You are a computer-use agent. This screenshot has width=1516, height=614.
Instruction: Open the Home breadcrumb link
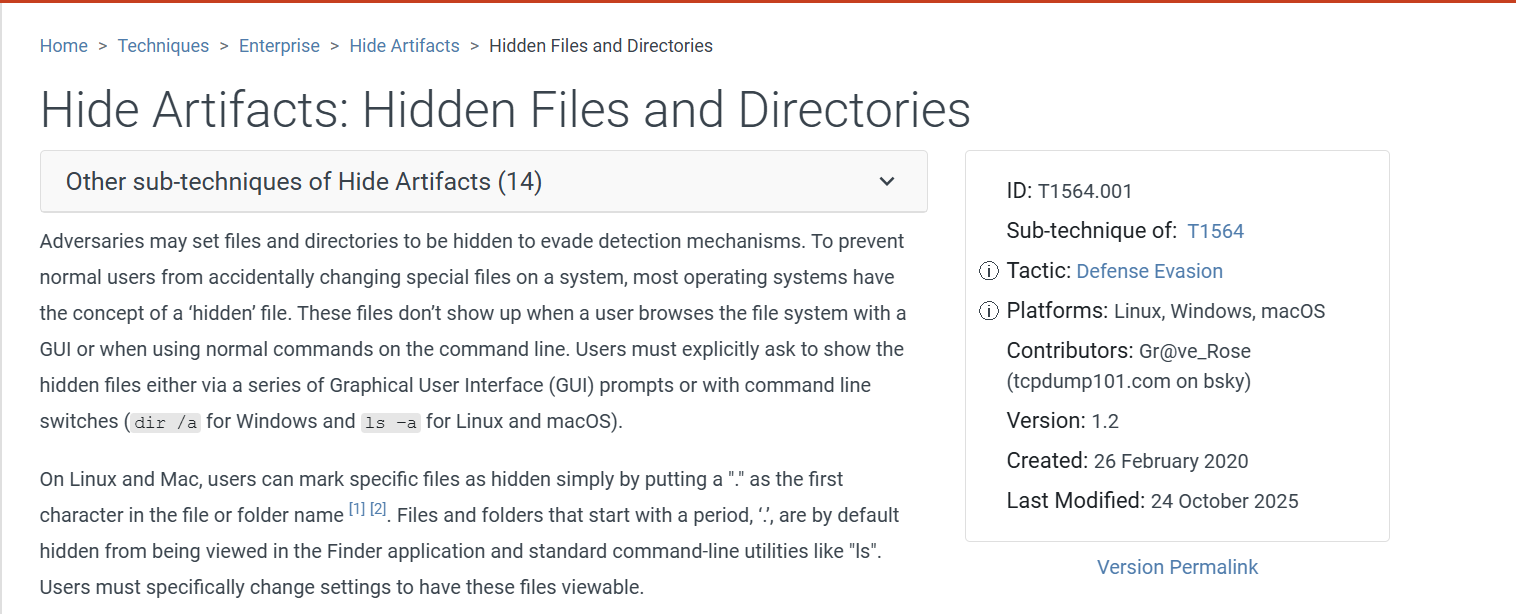point(64,46)
